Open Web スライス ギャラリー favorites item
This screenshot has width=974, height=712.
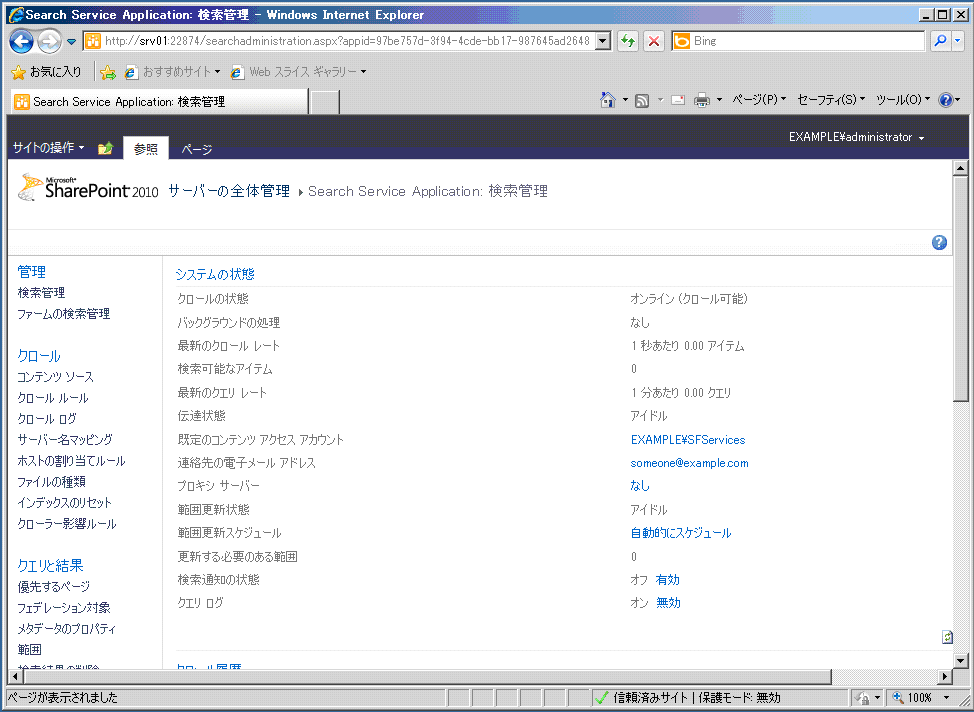pyautogui.click(x=298, y=72)
